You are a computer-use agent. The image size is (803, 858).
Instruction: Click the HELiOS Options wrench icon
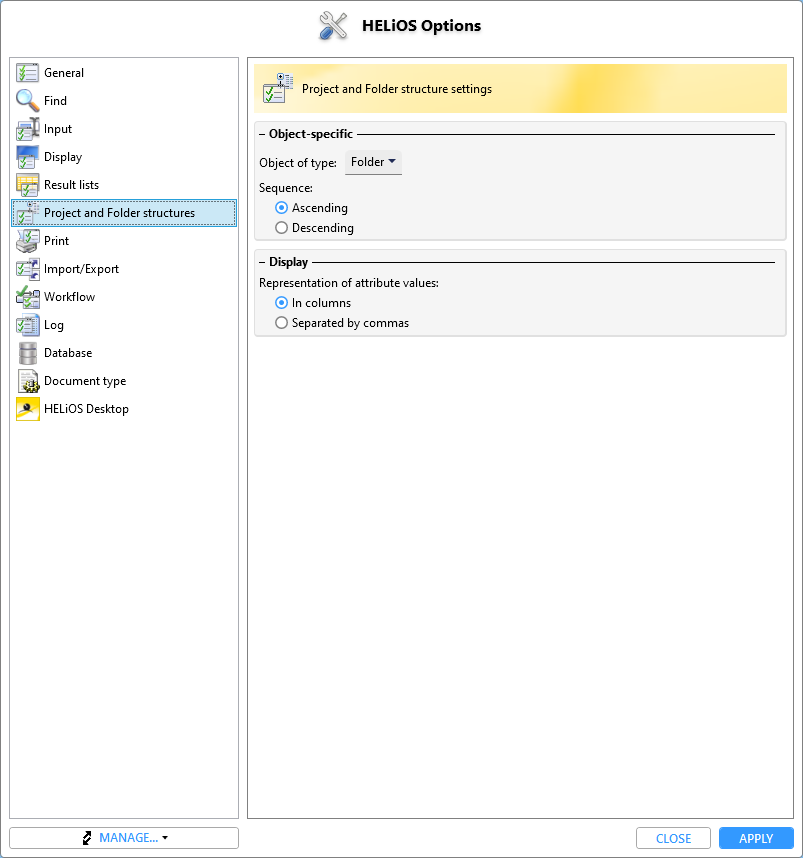point(333,26)
